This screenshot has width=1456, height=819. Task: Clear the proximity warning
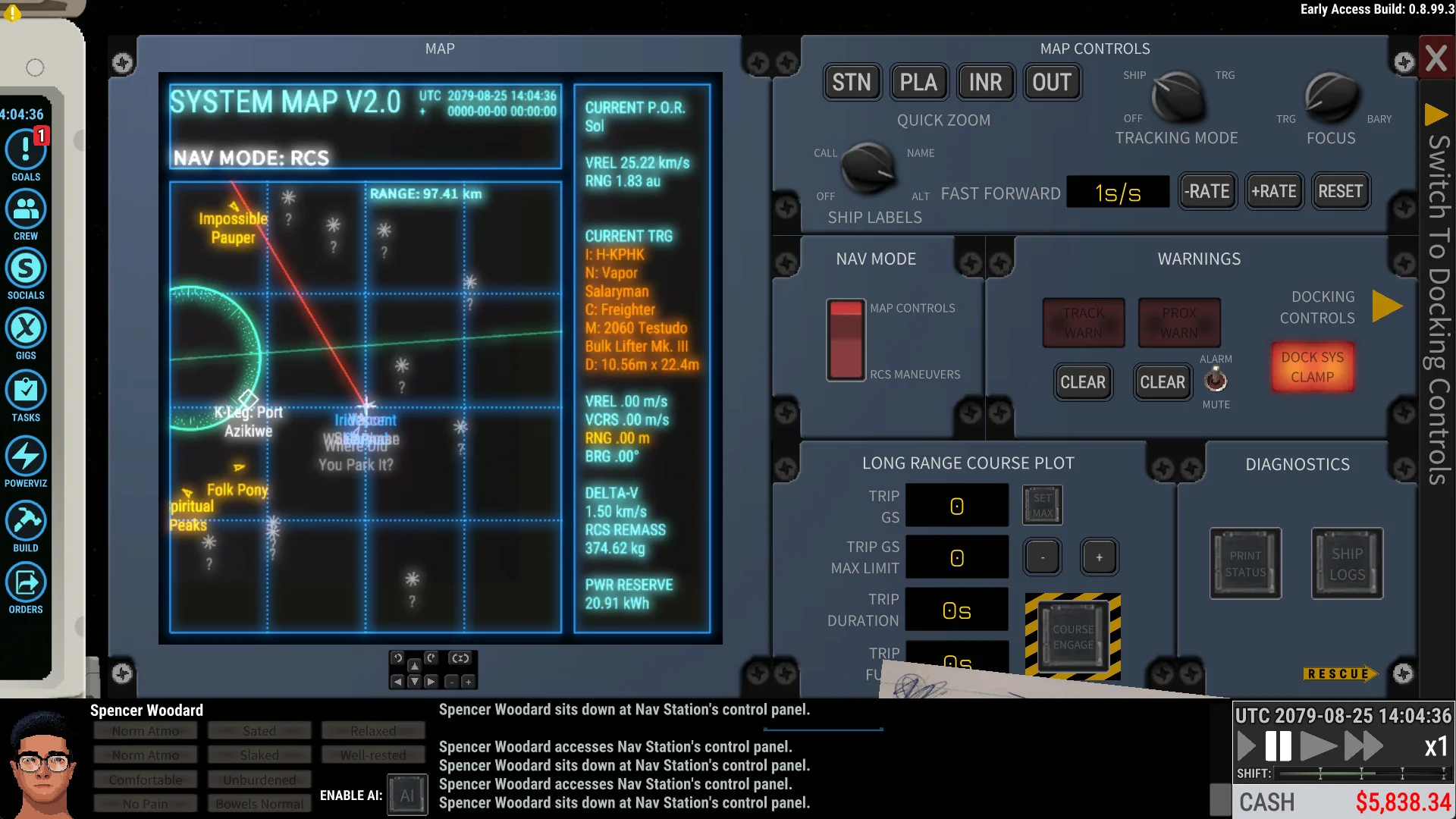[1163, 382]
